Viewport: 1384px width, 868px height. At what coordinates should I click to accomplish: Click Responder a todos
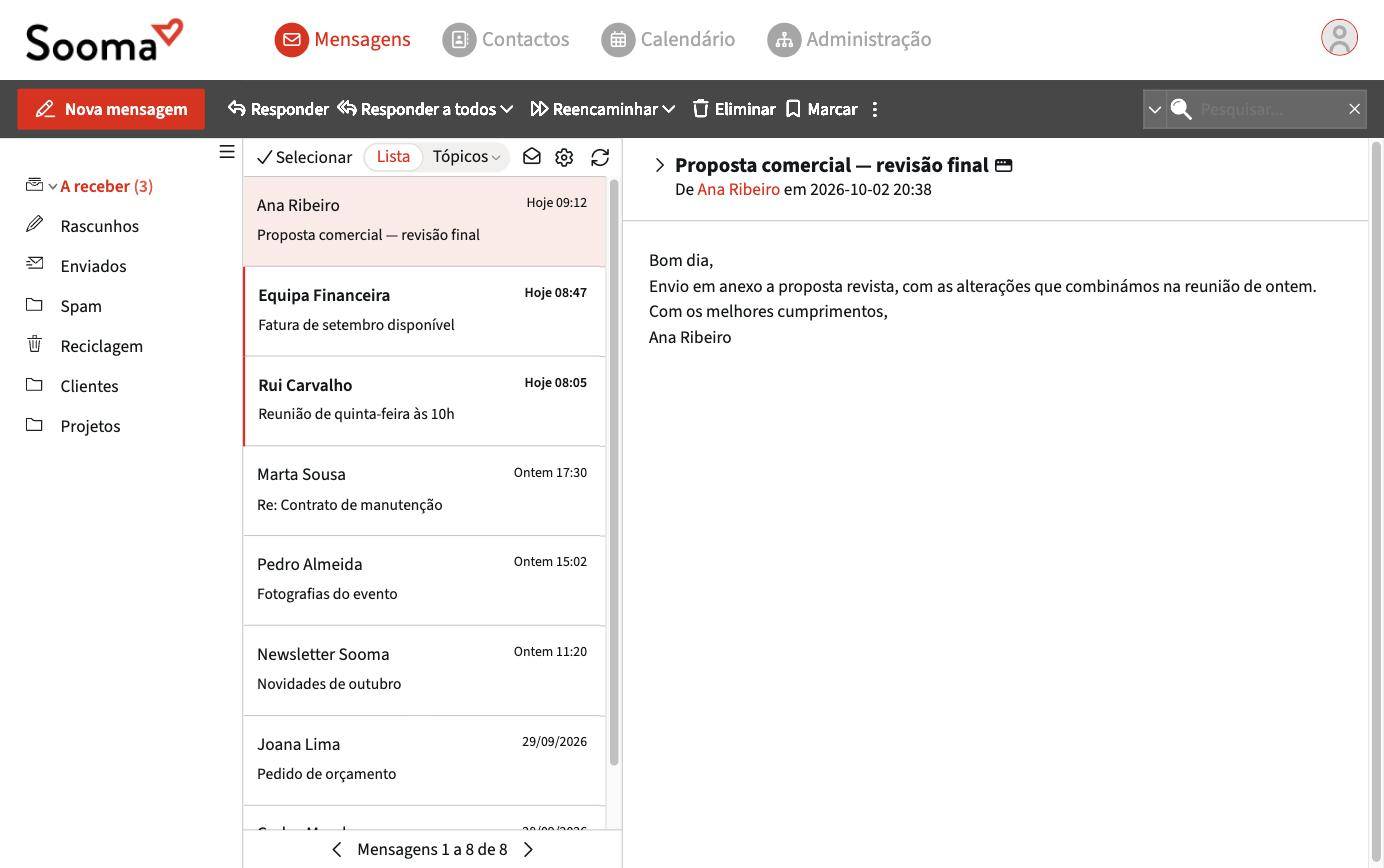click(x=417, y=109)
